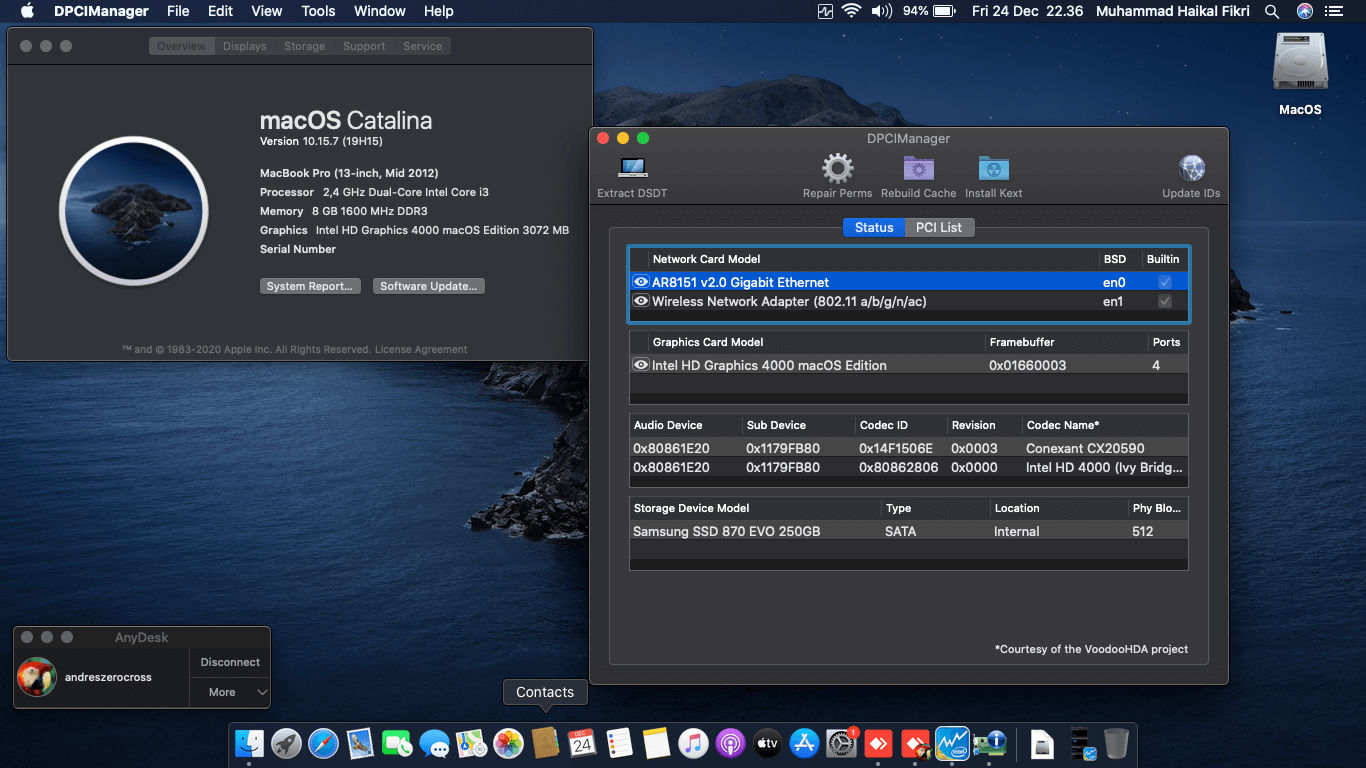Open the Tools menu in menu bar

318,11
